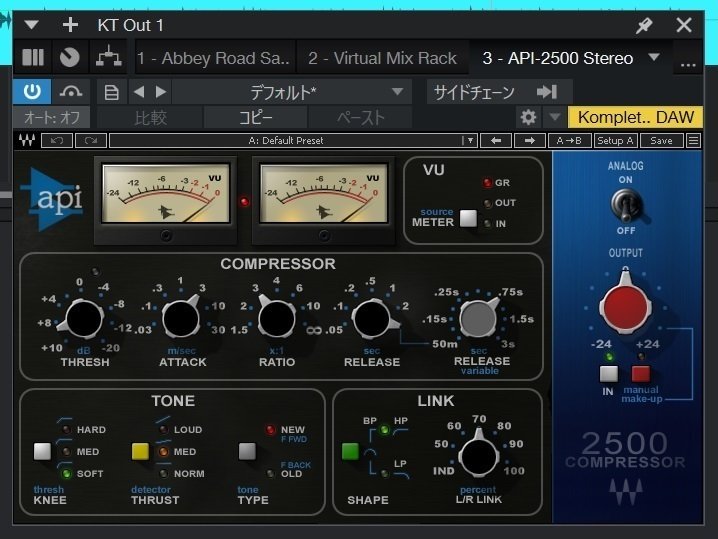Click the Waves logo icon in plugin toolbar
Screen dimensions: 718x539
pyautogui.click(x=27, y=140)
